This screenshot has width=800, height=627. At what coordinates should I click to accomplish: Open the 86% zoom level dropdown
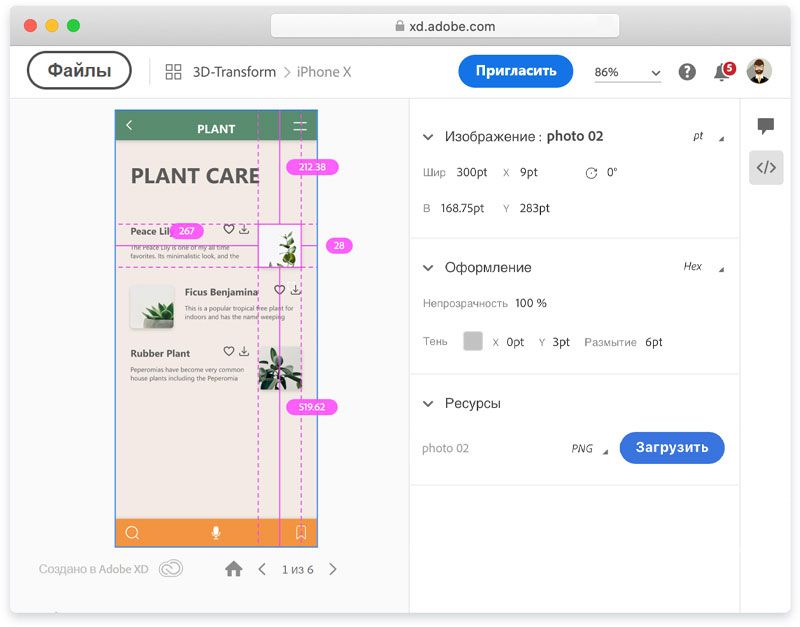point(627,73)
